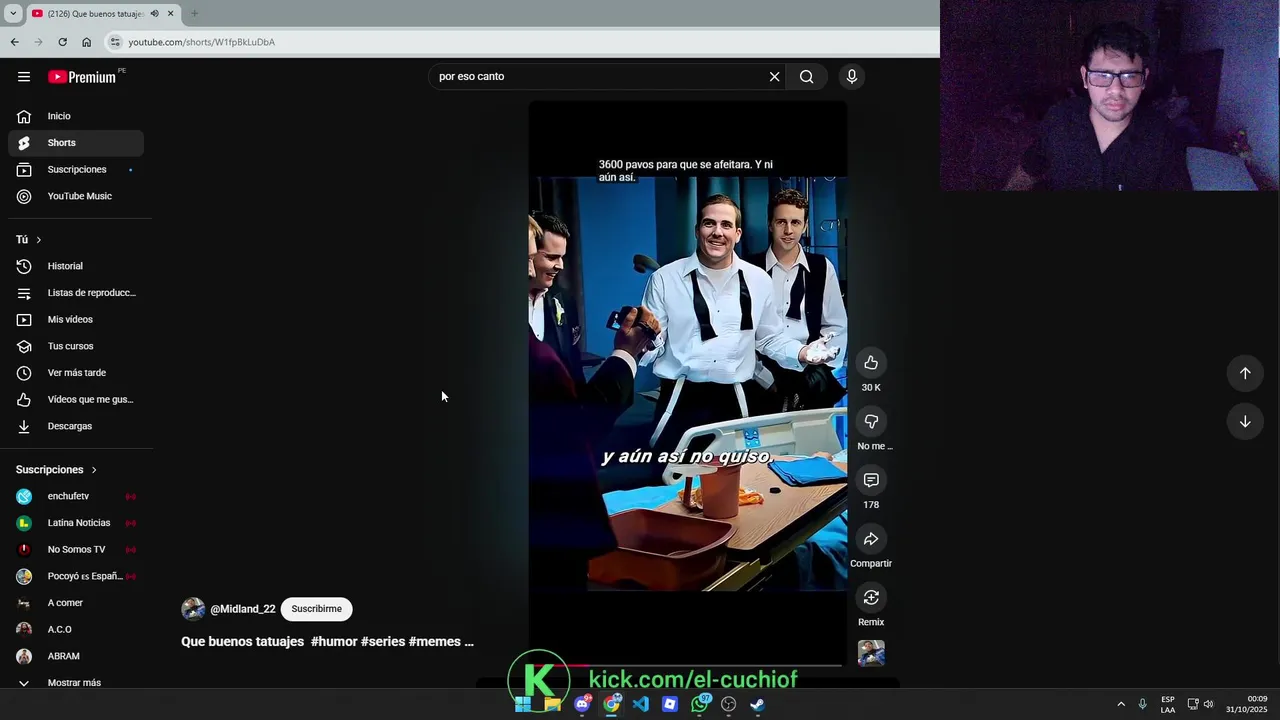Screen dimensions: 1280x720
Task: Click the @Midland_22 channel avatar
Action: tap(193, 609)
